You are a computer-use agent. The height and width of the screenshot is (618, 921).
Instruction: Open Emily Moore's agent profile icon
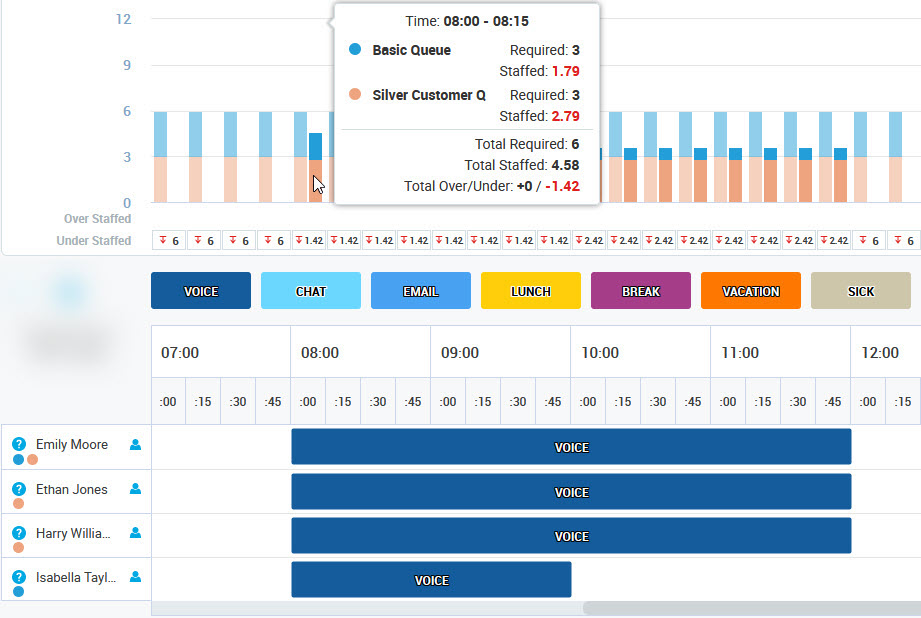point(136,445)
